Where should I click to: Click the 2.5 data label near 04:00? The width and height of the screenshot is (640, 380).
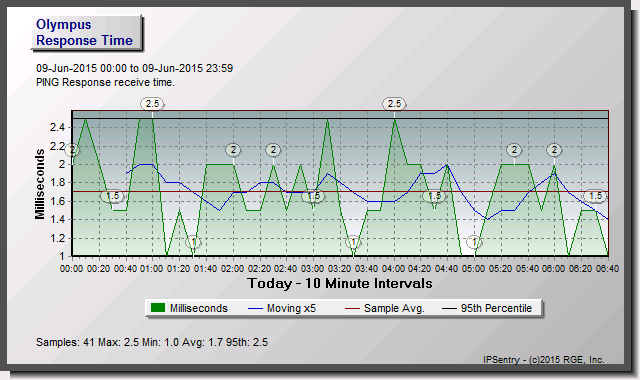pos(394,104)
